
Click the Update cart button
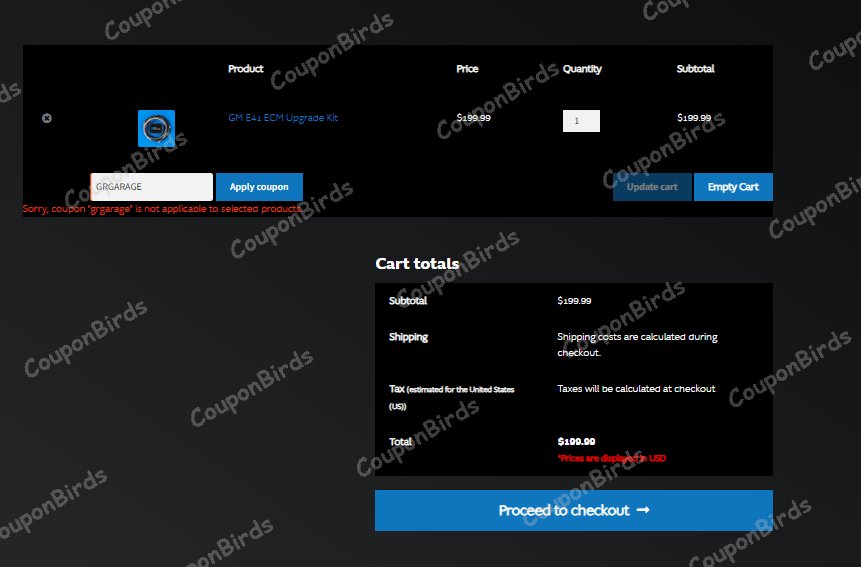pyautogui.click(x=652, y=187)
